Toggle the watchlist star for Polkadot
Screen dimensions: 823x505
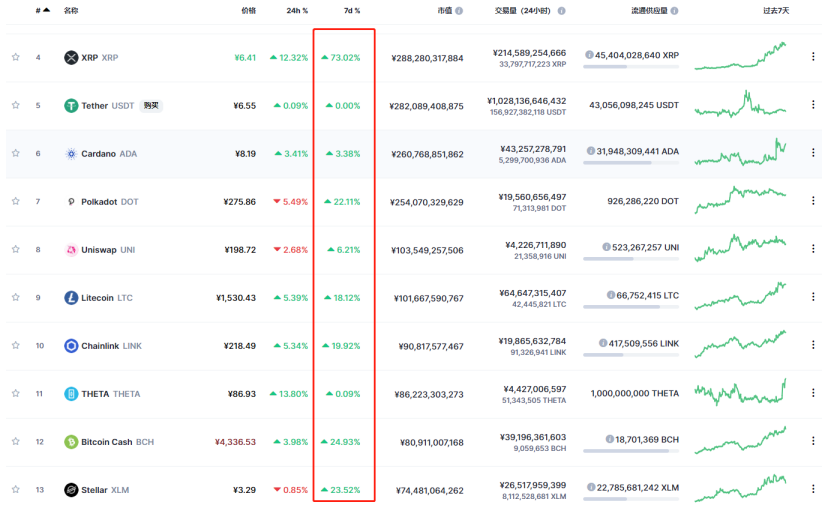pos(15,202)
